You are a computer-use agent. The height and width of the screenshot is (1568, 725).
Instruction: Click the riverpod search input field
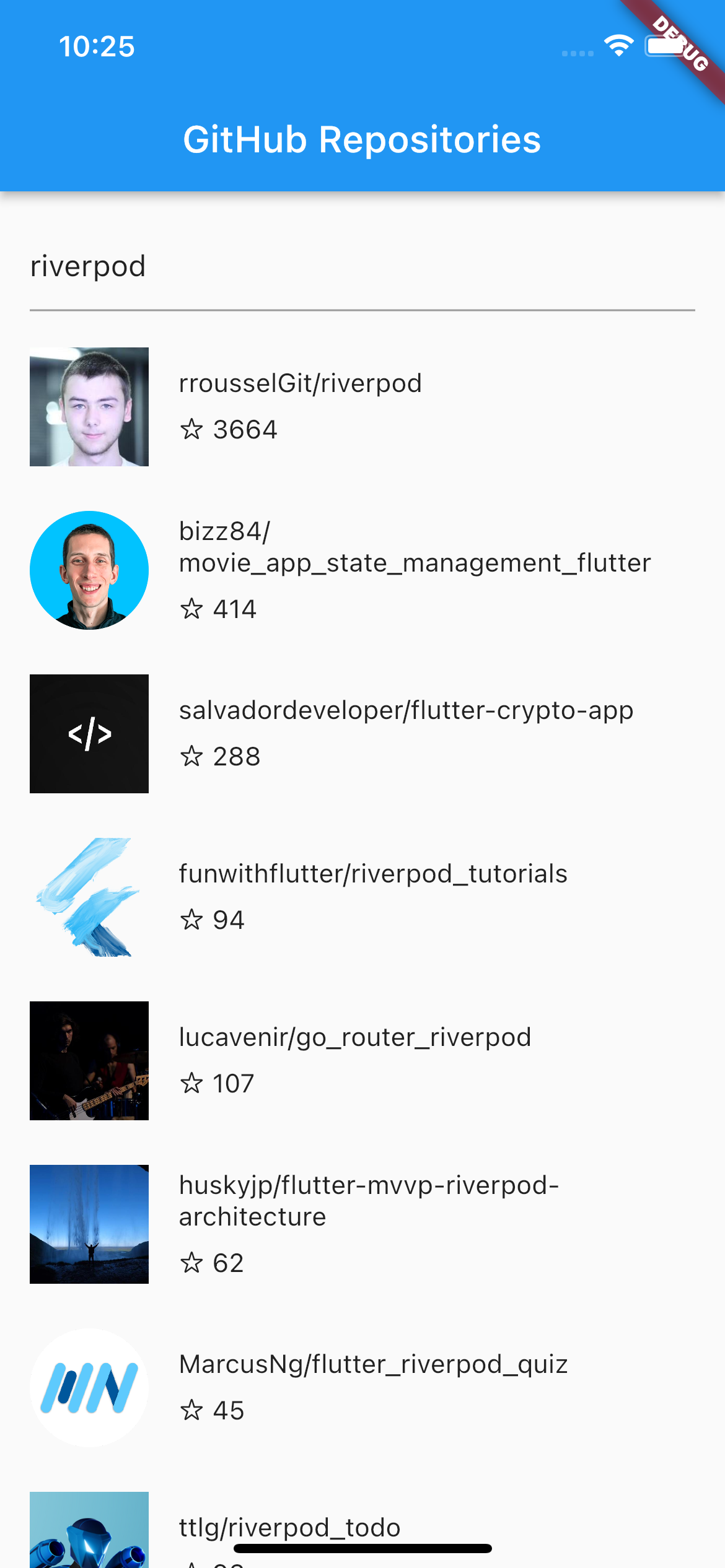pos(248,266)
